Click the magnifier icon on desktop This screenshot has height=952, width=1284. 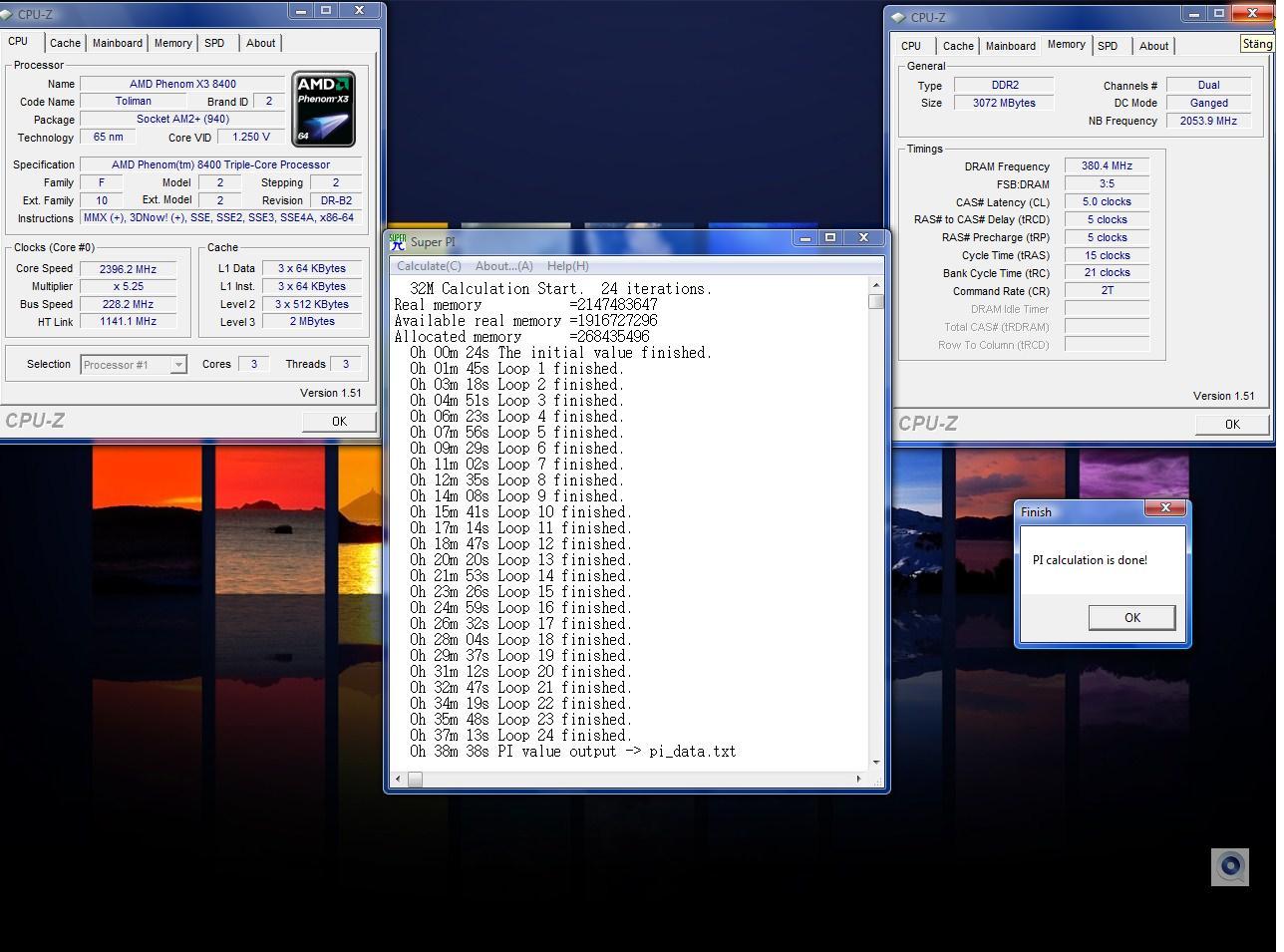[1229, 866]
